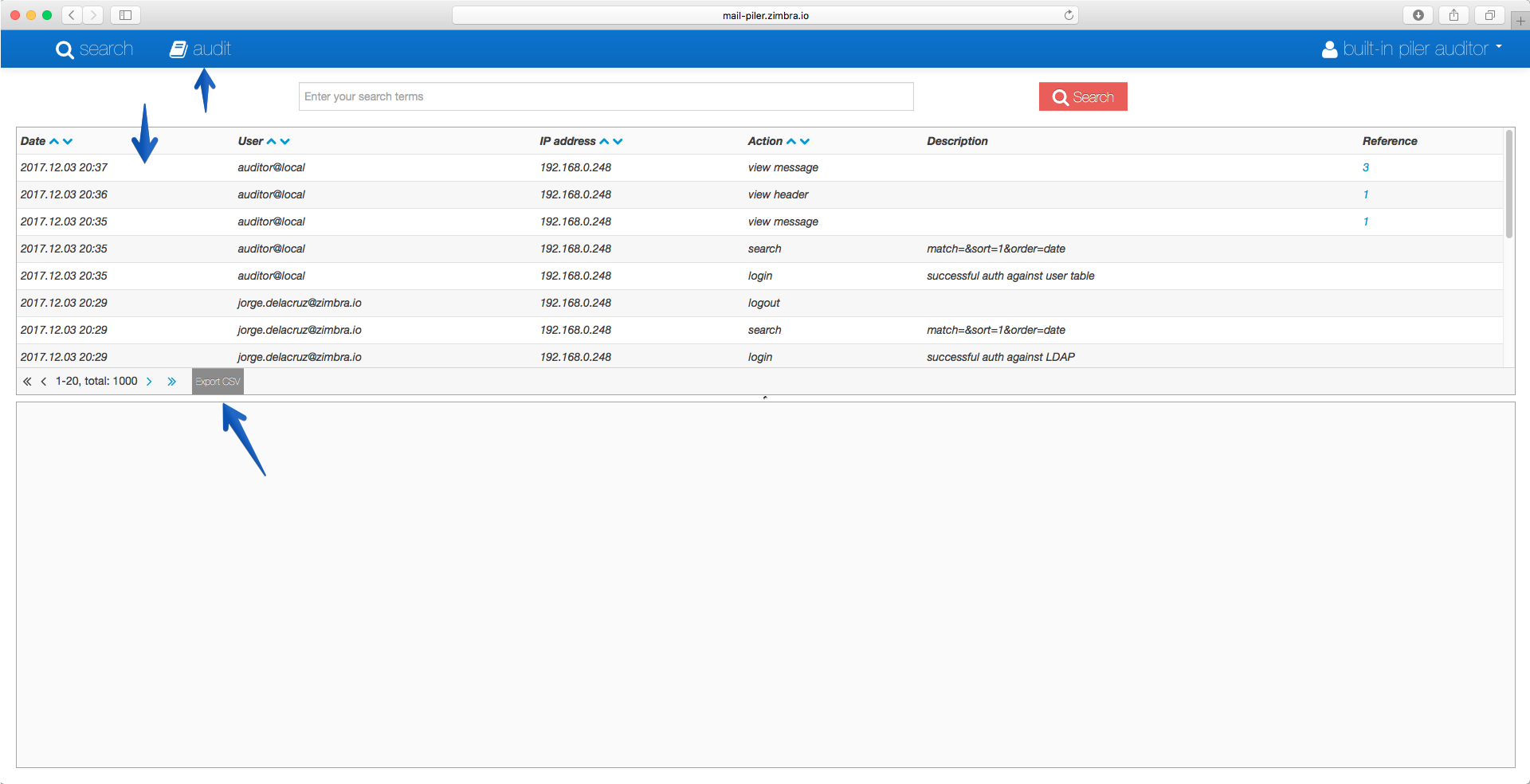Click the Export CSV button

[218, 382]
